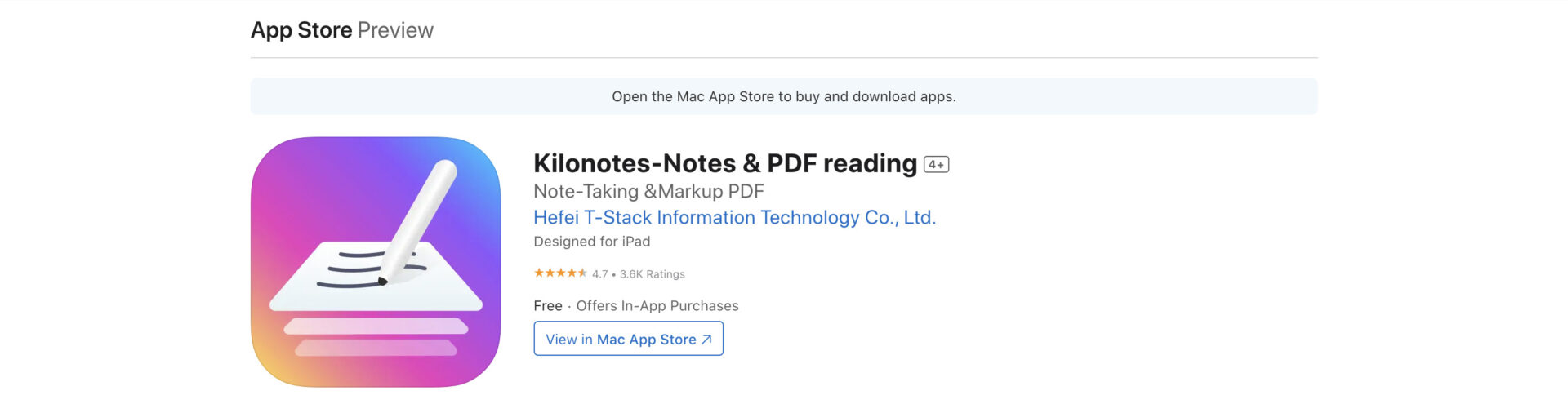Click the App Store heading text
Image resolution: width=1568 pixels, height=413 pixels.
[x=301, y=30]
